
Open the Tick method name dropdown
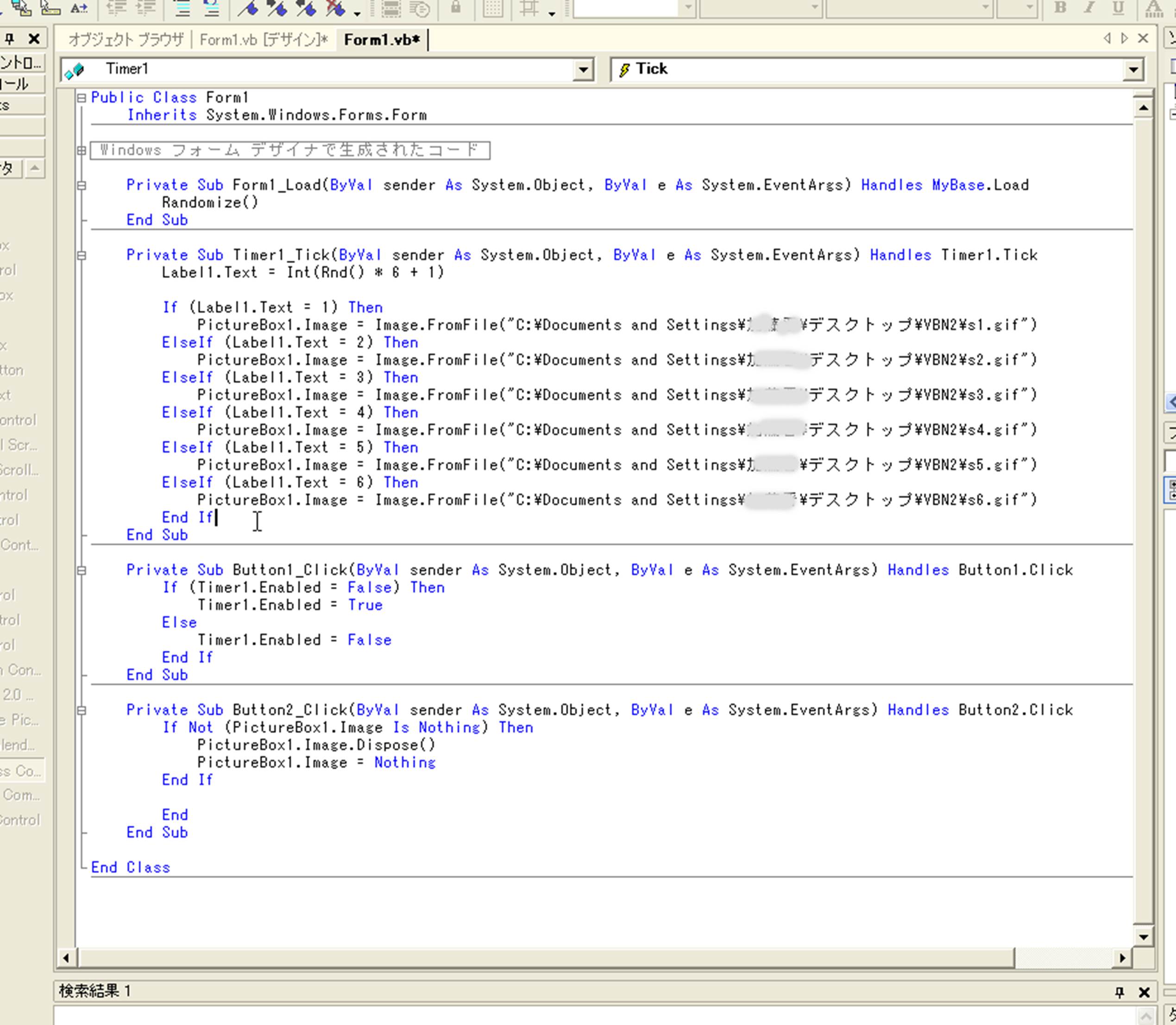[x=1132, y=70]
